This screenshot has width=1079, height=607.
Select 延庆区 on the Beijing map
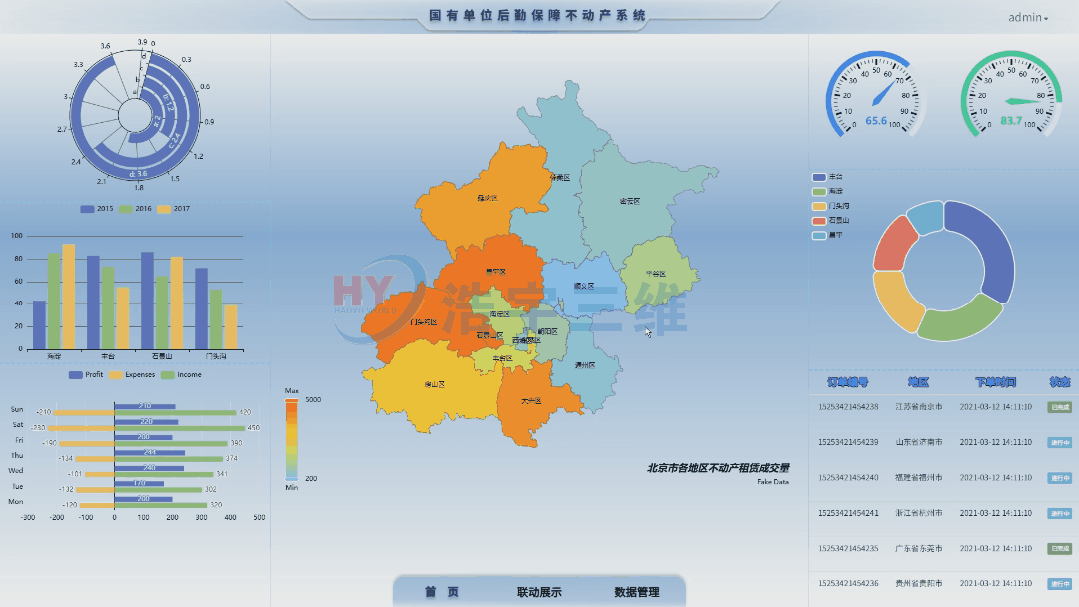point(487,198)
